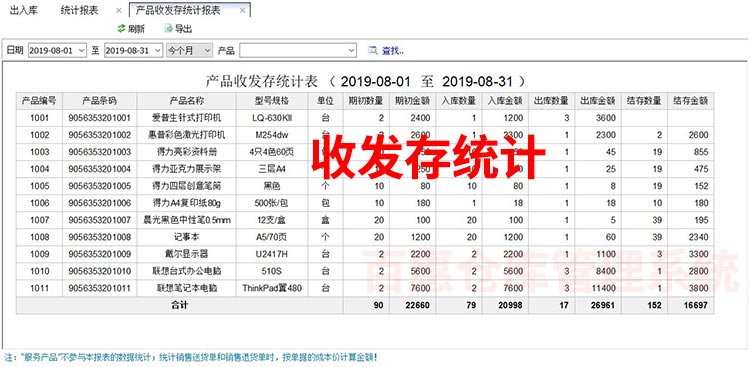Click the green Refresh (刷新) icon
The image size is (750, 367).
[x=121, y=29]
